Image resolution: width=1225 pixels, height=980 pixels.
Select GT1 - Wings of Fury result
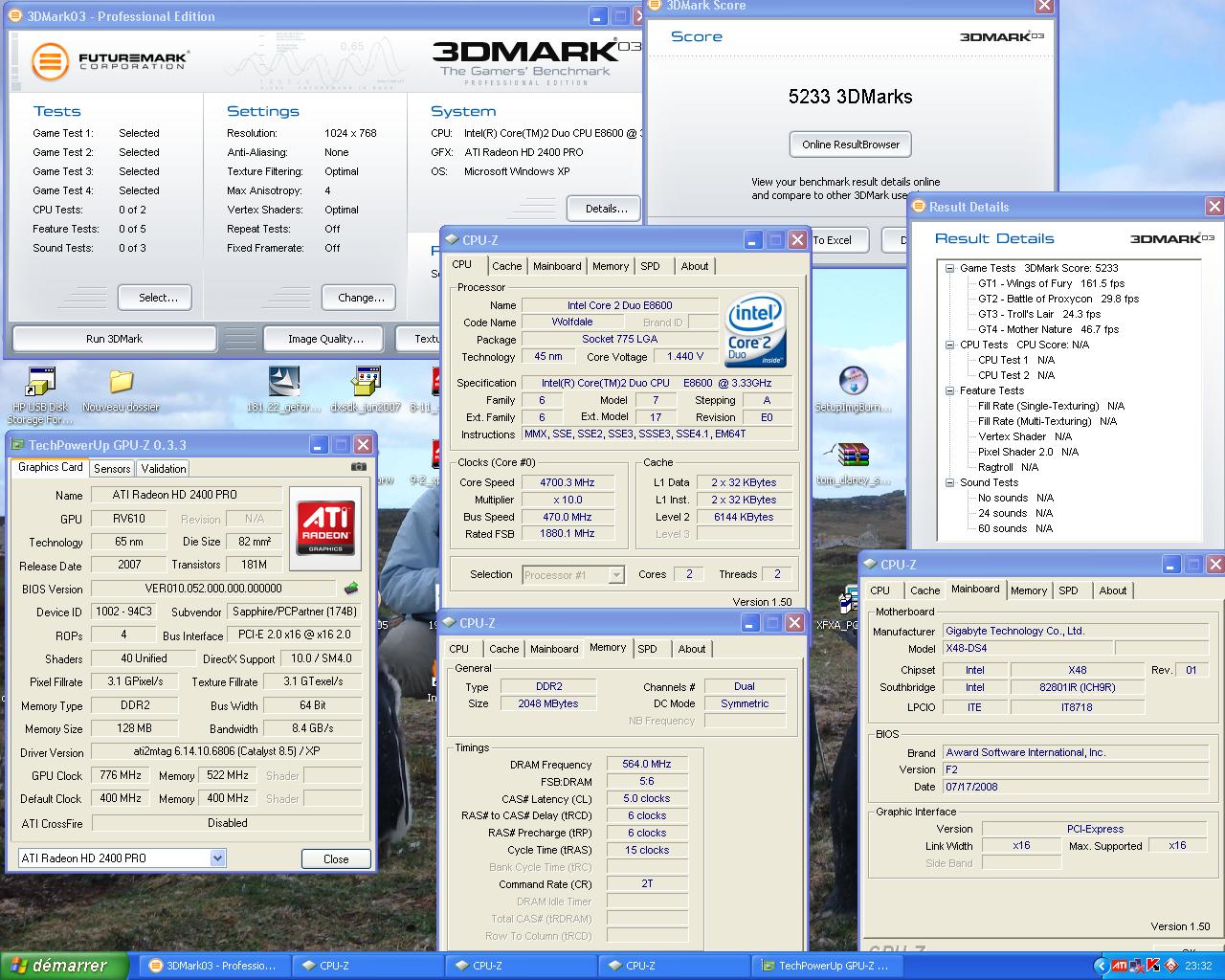[x=1051, y=283]
